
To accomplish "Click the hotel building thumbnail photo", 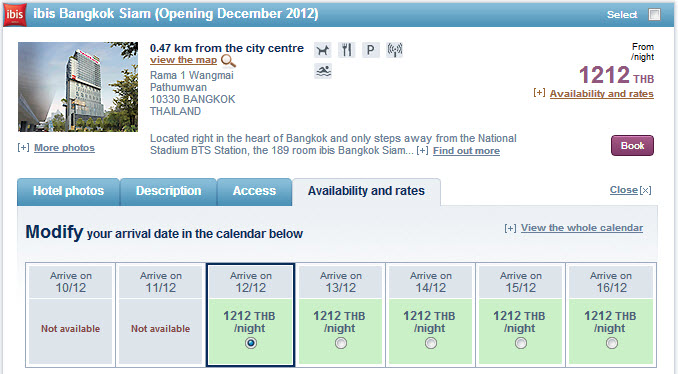I will pos(78,86).
